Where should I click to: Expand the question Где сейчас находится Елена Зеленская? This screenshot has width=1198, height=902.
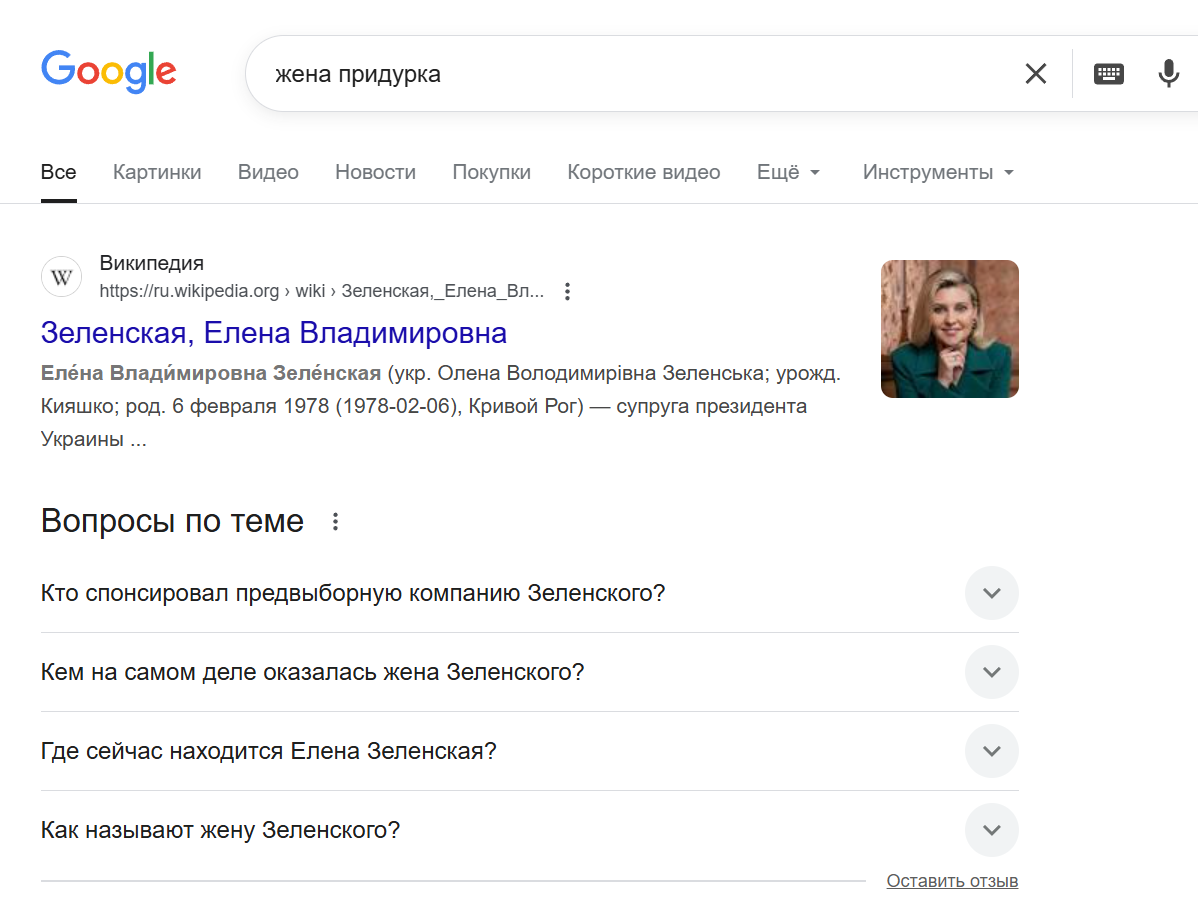[x=991, y=751]
